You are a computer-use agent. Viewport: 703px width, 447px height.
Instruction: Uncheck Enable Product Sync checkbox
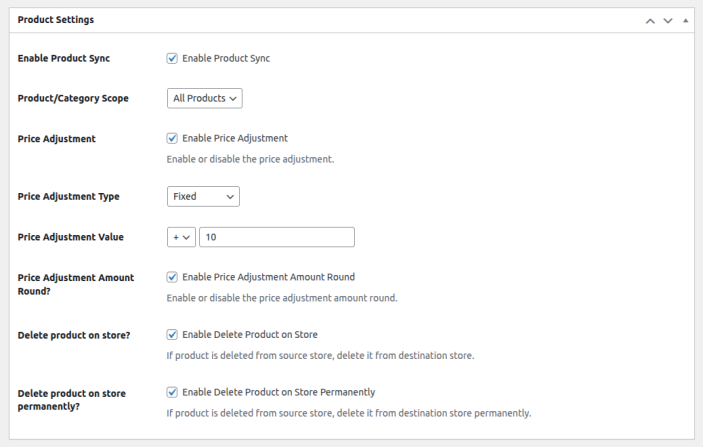click(x=172, y=58)
